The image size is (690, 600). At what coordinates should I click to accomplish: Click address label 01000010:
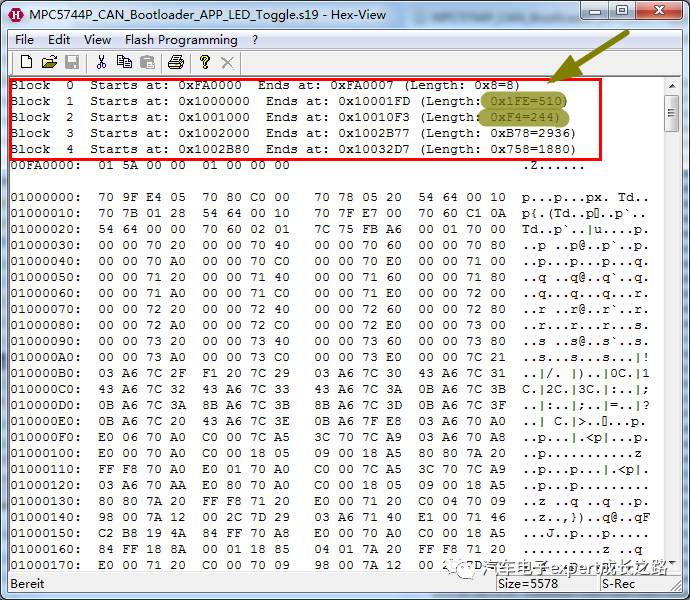(x=46, y=213)
